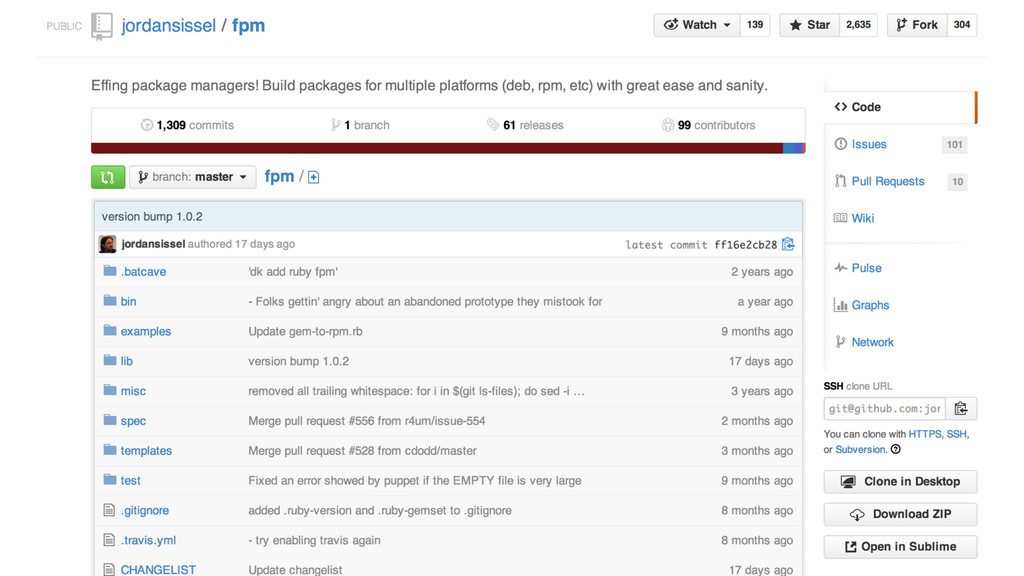Open the jordansissel owner link in the header

pos(168,25)
